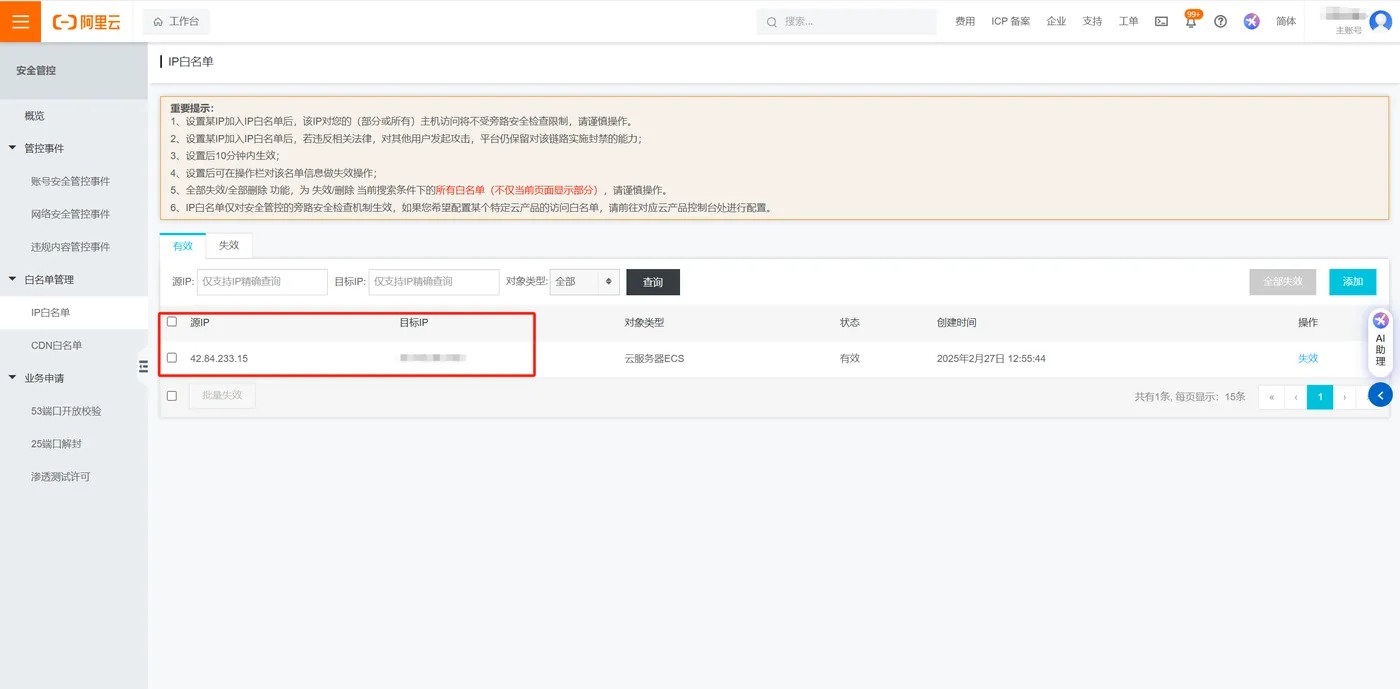Check the row for 42.84.233.15
1400x689 pixels.
(x=172, y=358)
